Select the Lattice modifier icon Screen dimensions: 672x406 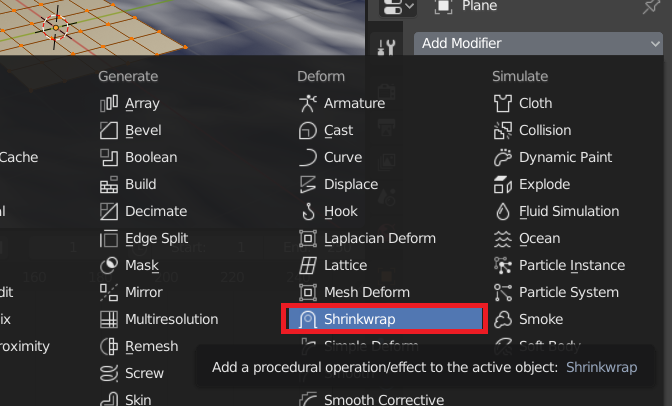(308, 265)
